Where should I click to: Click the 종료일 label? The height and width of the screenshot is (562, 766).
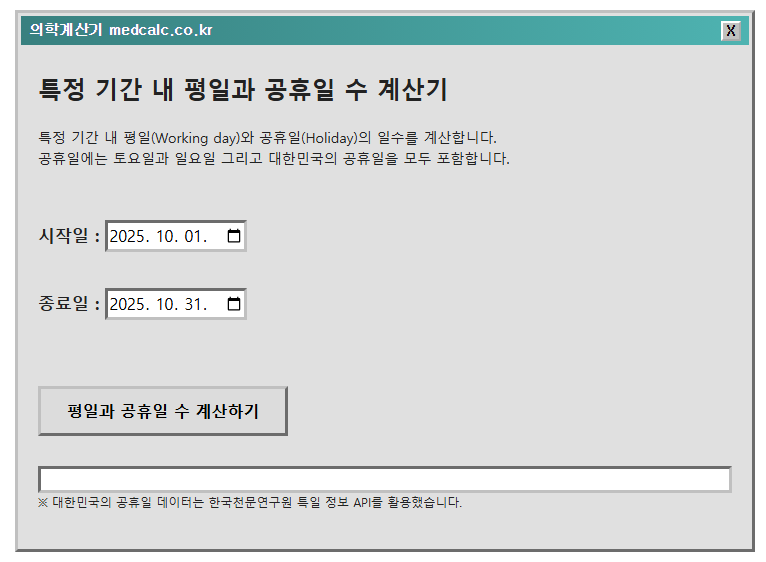(x=68, y=305)
